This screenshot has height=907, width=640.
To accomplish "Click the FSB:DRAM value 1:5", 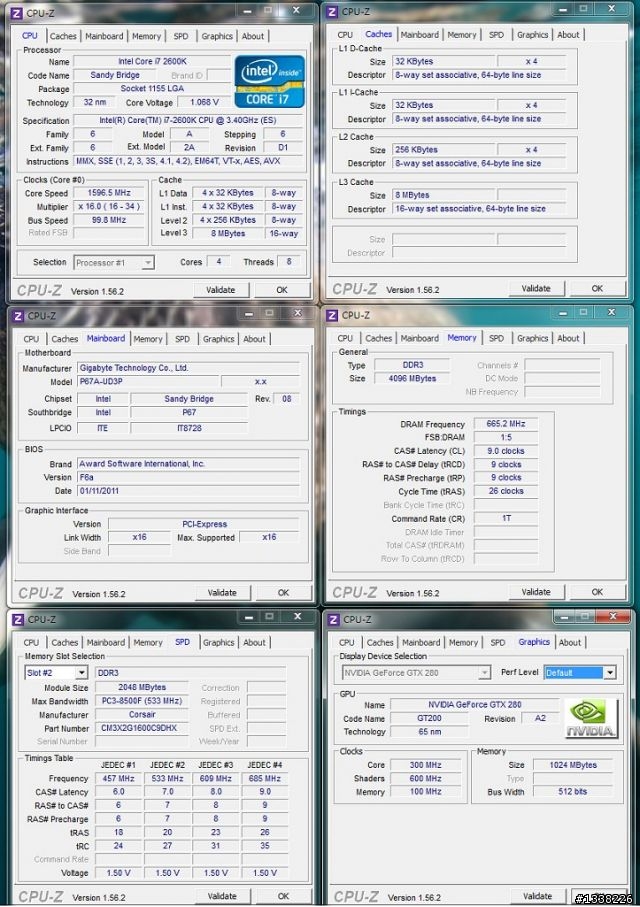I will pyautogui.click(x=506, y=437).
